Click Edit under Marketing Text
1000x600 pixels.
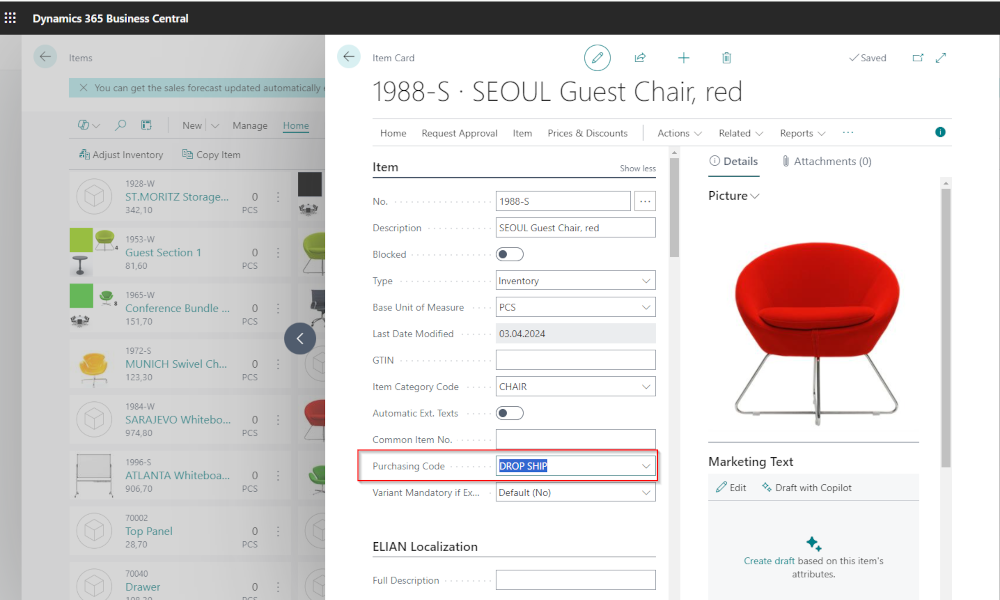click(731, 487)
